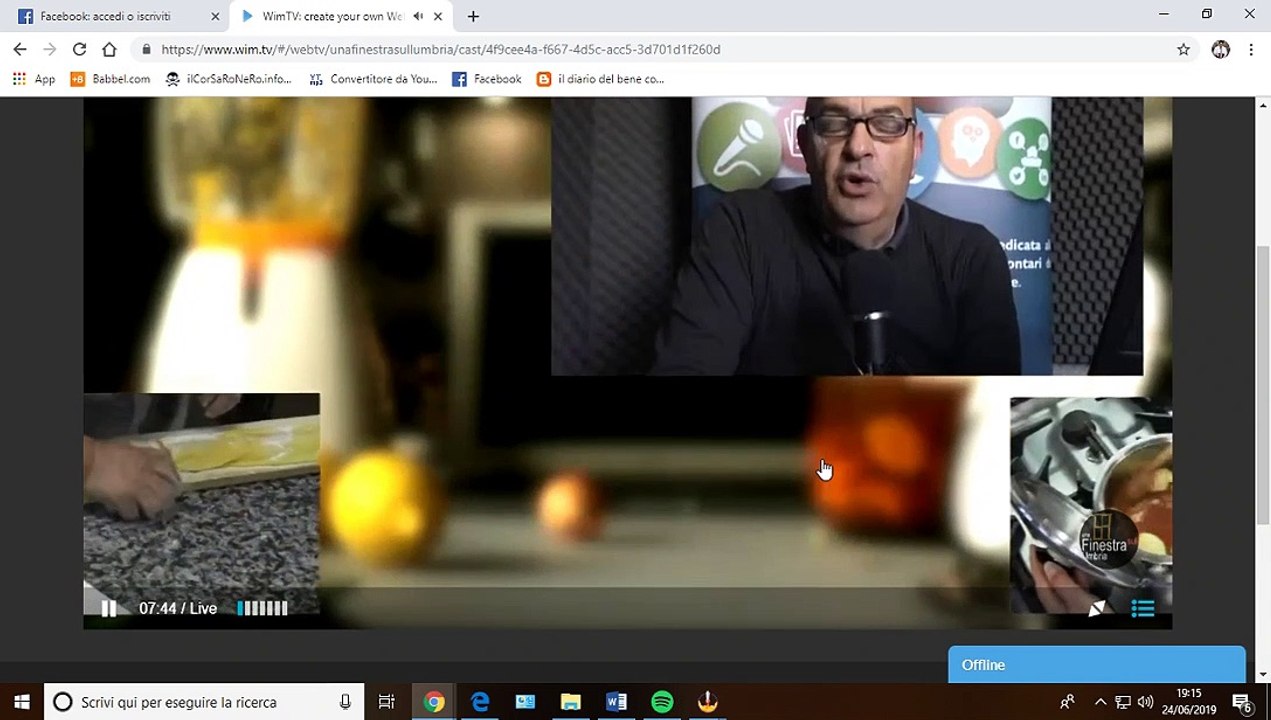
Task: Open the Facebook bookmark
Action: (487, 79)
